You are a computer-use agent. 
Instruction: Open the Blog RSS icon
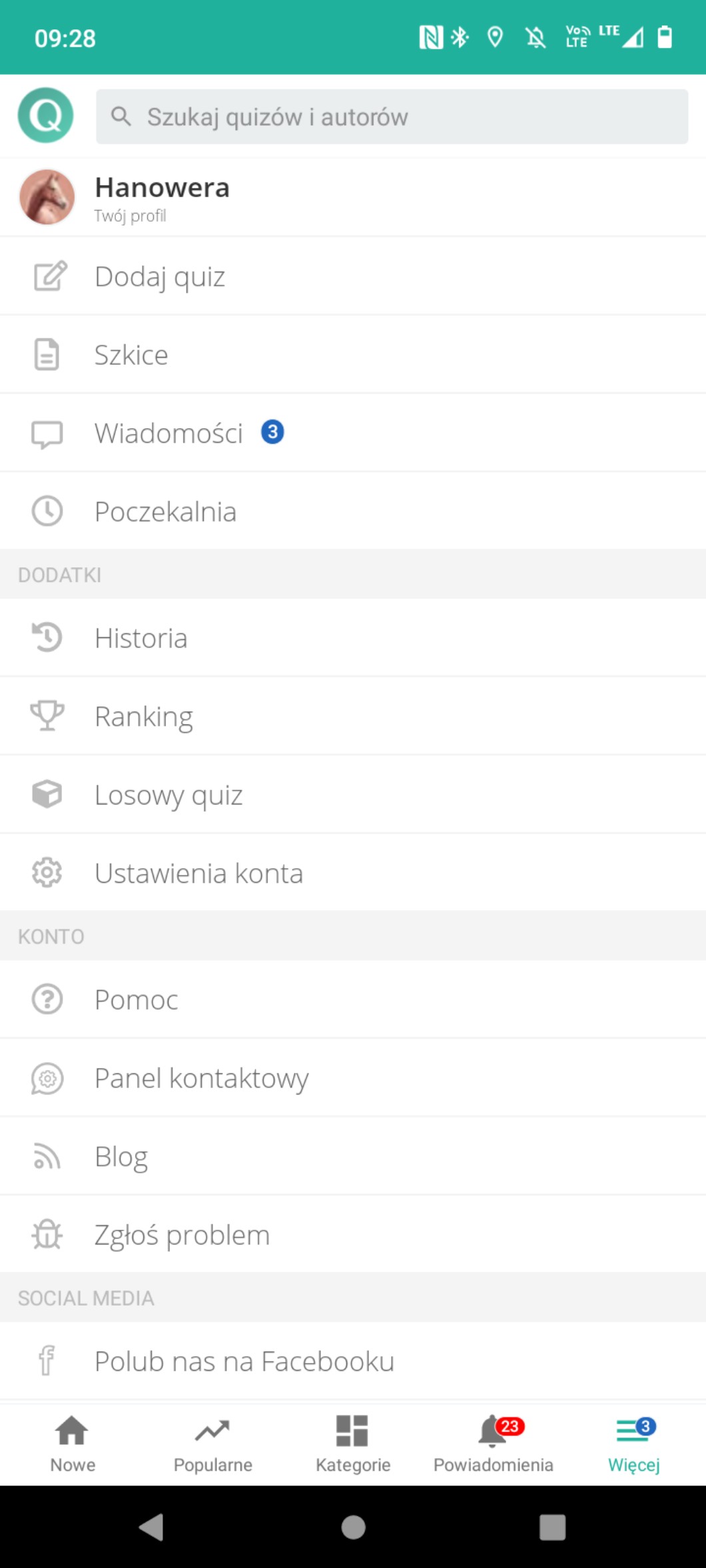pos(47,1157)
